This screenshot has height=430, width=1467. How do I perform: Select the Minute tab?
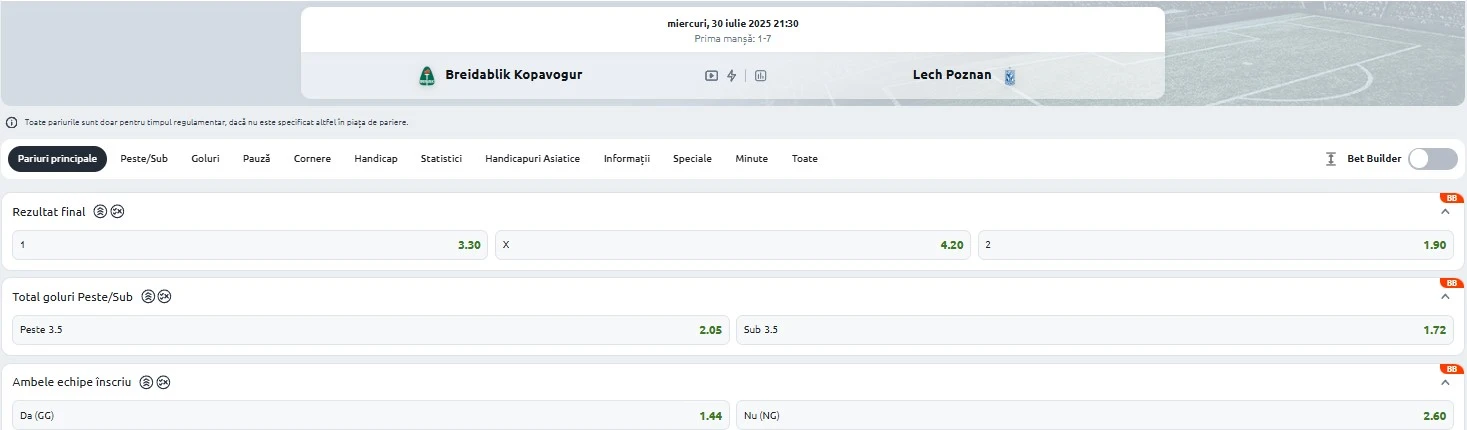[751, 159]
